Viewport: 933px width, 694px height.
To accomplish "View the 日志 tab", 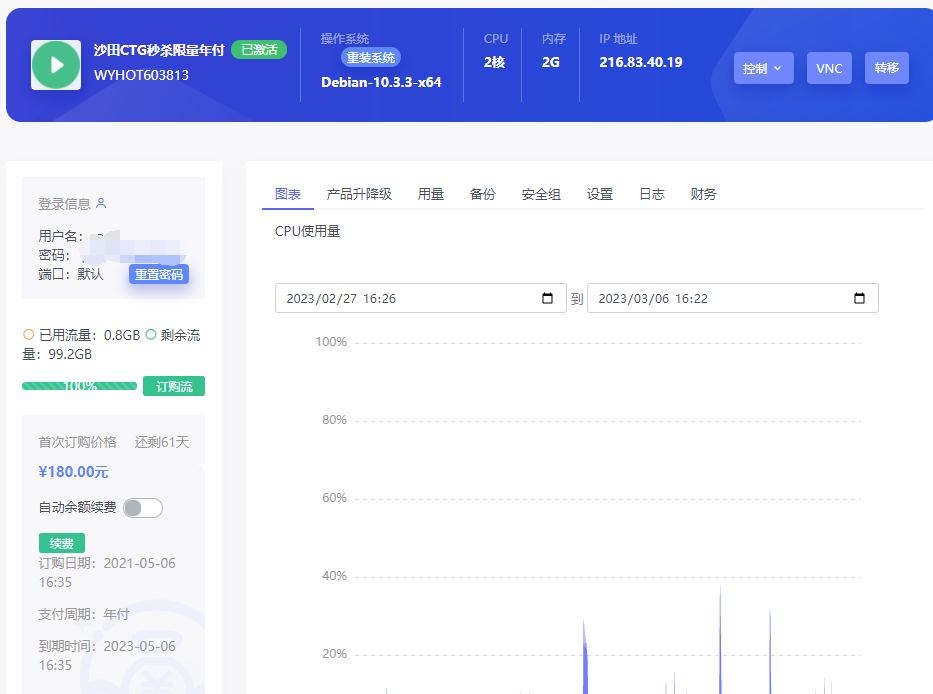I will [x=652, y=194].
